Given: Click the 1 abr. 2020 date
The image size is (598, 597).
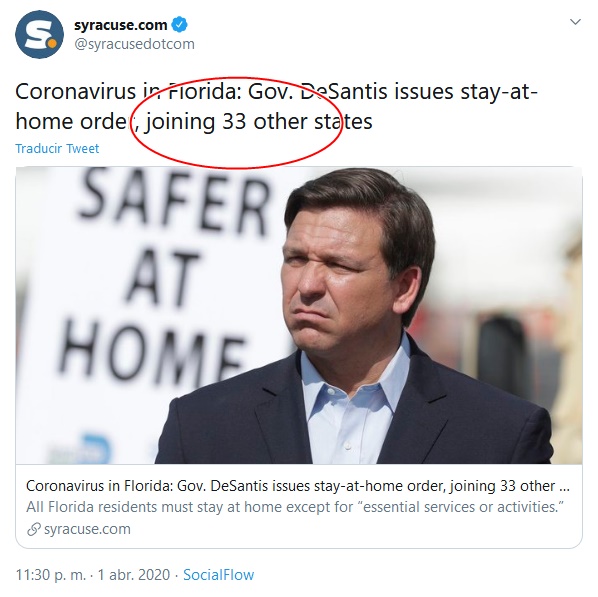Looking at the screenshot, I should (x=133, y=575).
